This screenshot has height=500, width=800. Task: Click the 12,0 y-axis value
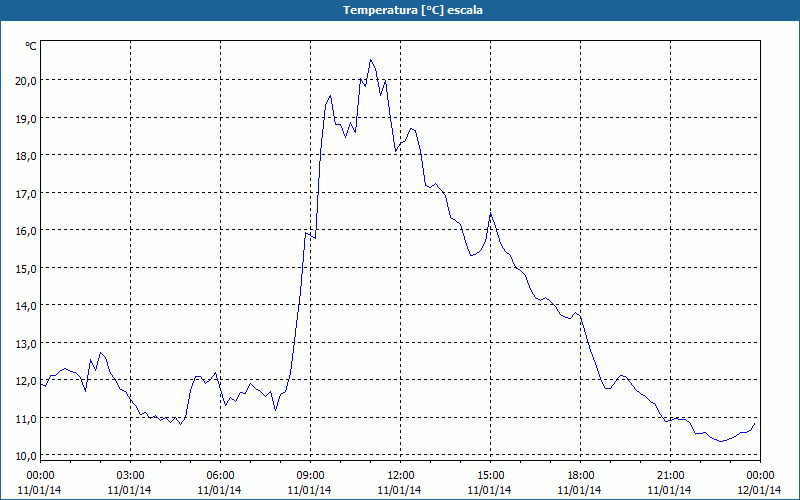(27, 381)
